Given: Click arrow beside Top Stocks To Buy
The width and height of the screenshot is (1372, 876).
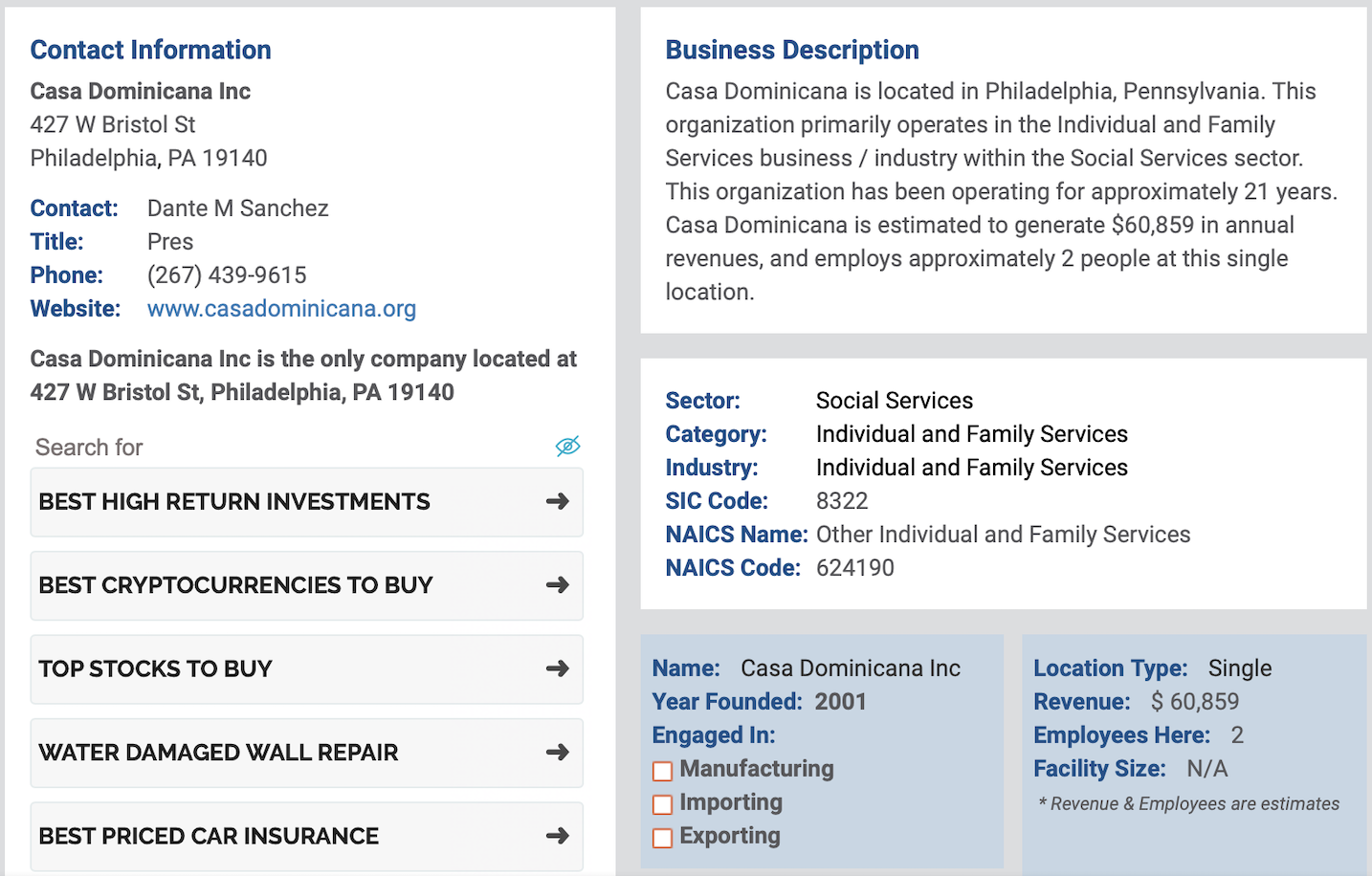Looking at the screenshot, I should click(x=558, y=668).
